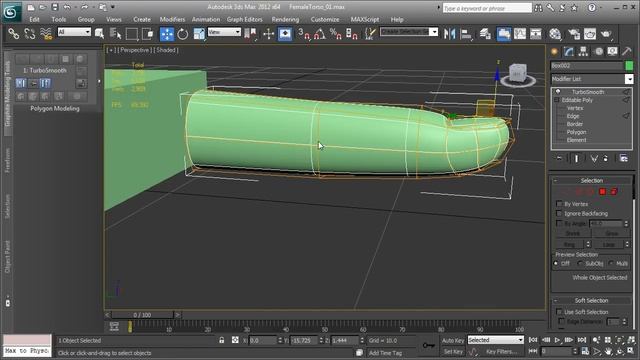This screenshot has width=640, height=360.
Task: Click the Mirror tool icon
Action: (449, 33)
